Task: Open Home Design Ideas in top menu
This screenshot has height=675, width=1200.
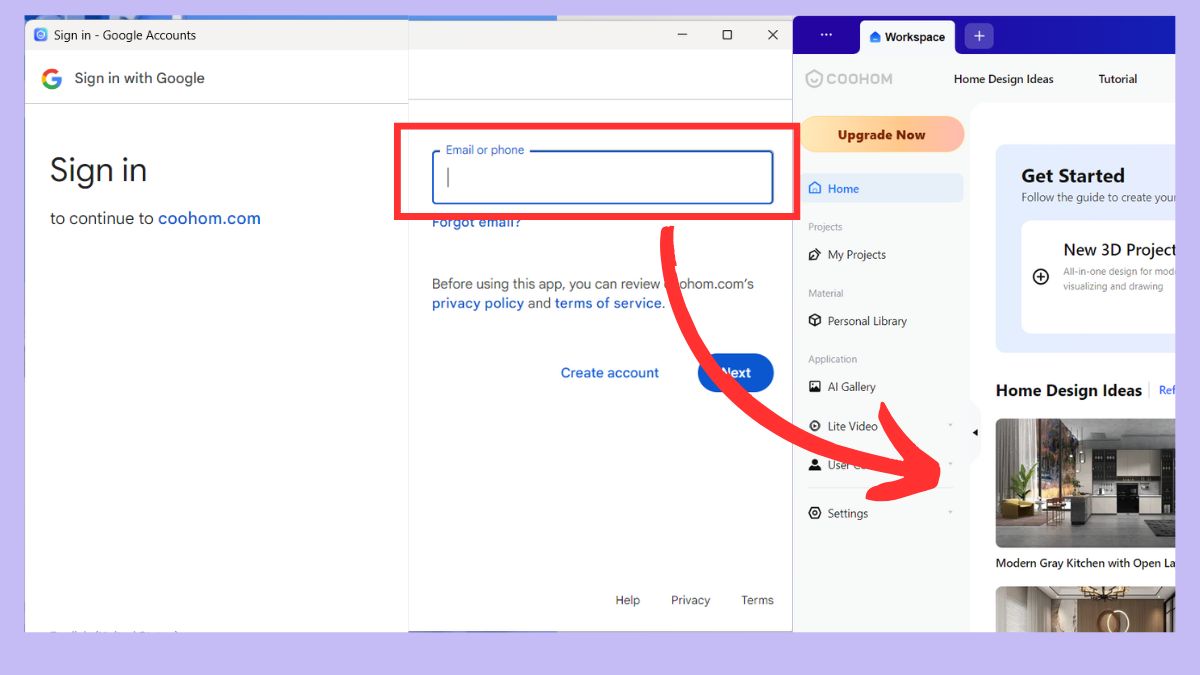Action: [1003, 79]
